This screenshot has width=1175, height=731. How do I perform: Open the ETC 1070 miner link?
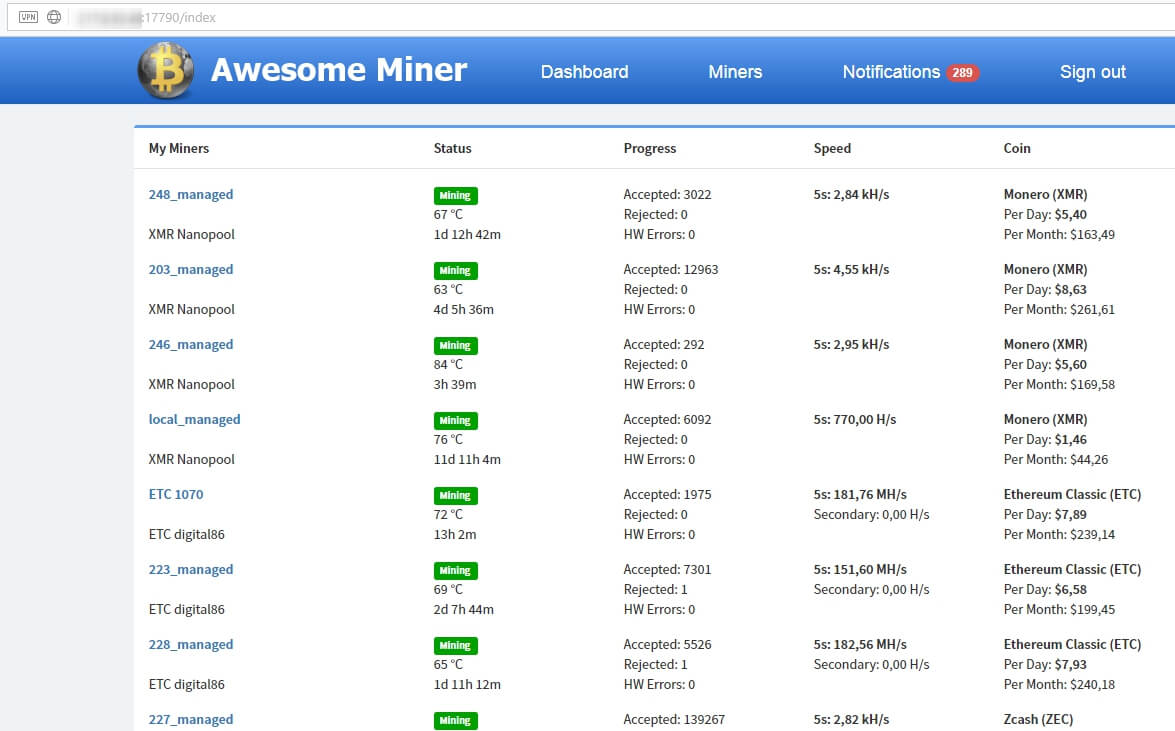click(x=175, y=494)
